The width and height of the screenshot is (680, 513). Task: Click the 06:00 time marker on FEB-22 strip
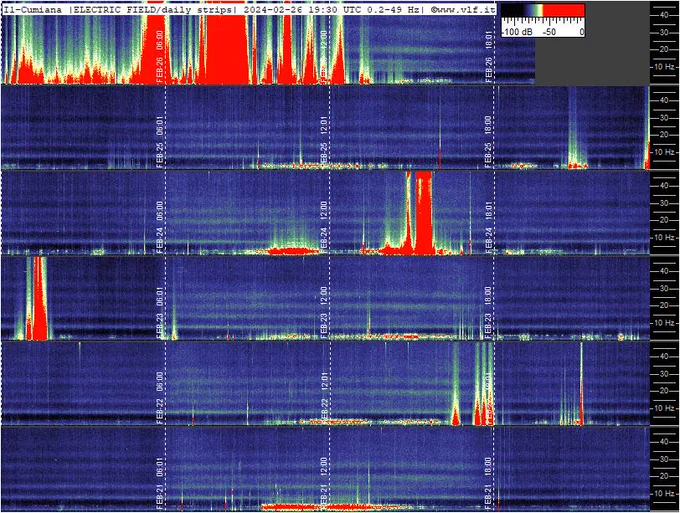coord(160,380)
